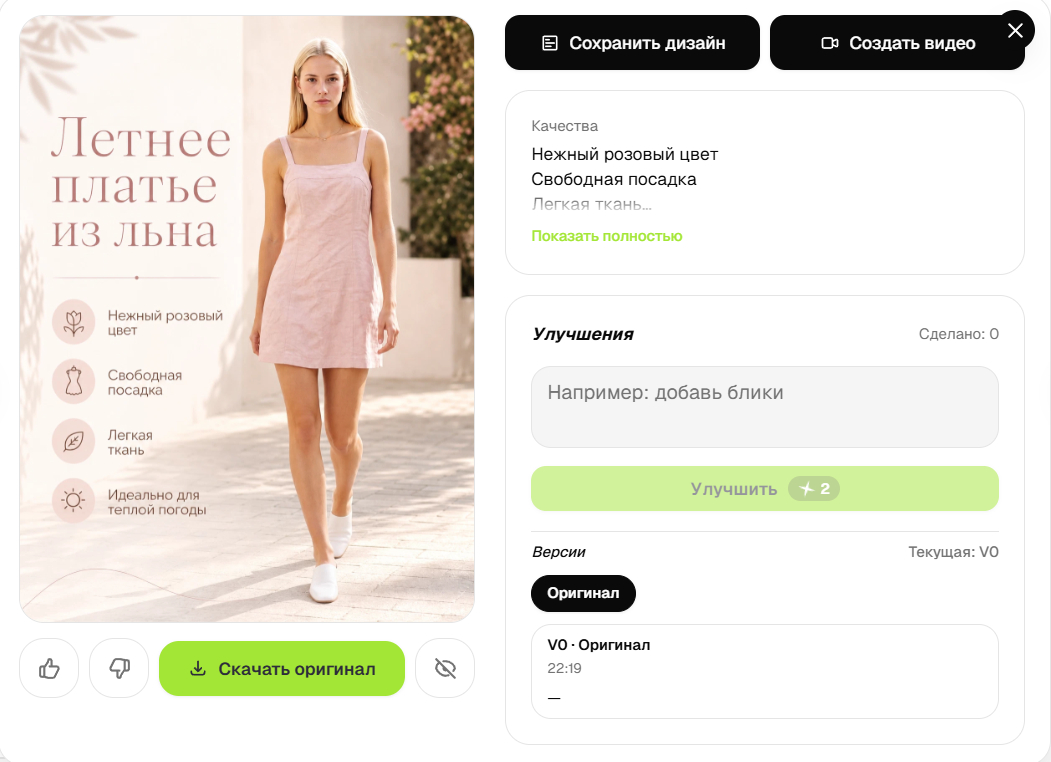1051x762 pixels.
Task: Click the dress mannequin feature icon
Action: click(x=74, y=381)
